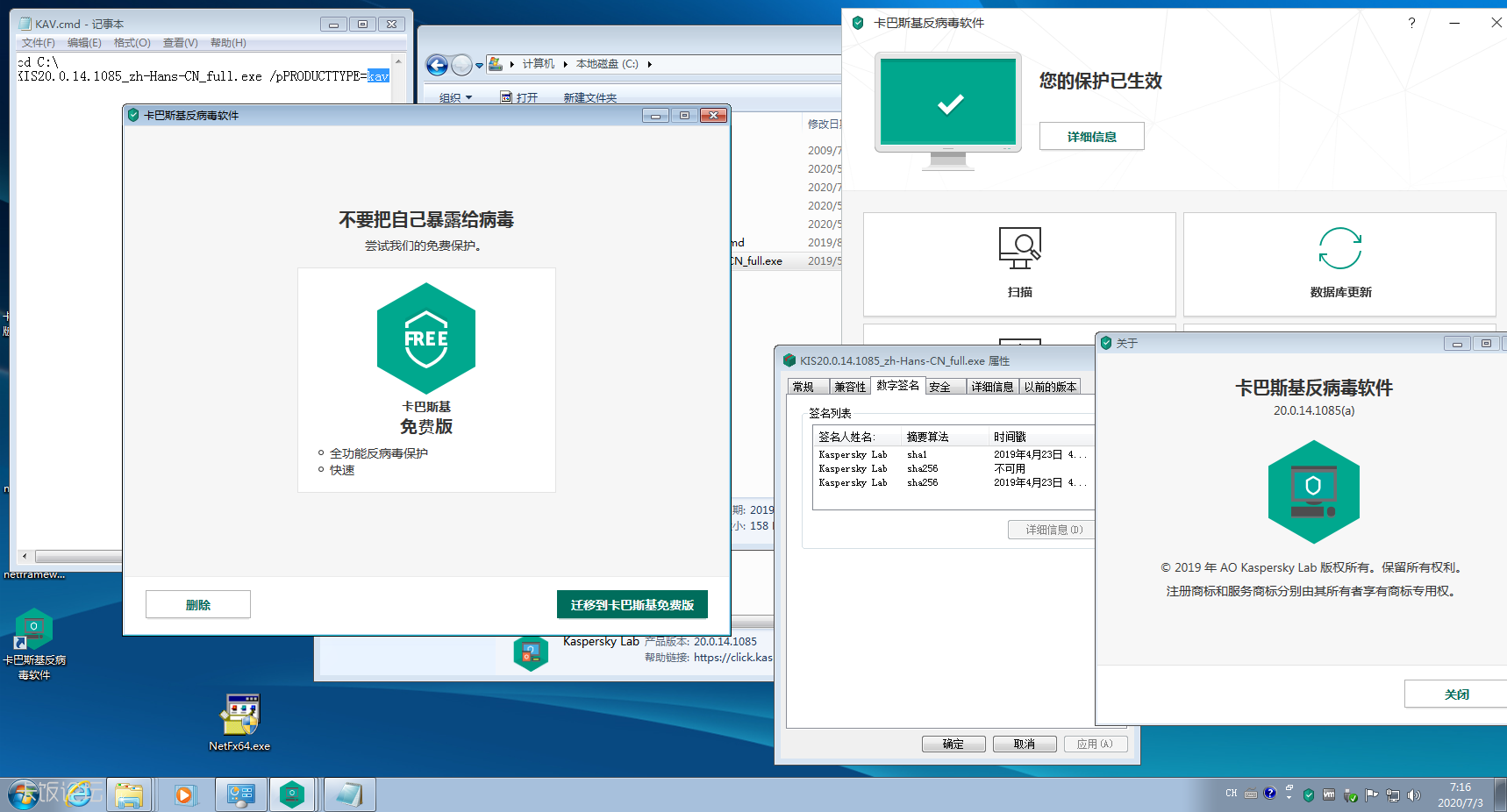Click the CH input language indicator
Screen dimensions: 1507x812
(x=1232, y=793)
